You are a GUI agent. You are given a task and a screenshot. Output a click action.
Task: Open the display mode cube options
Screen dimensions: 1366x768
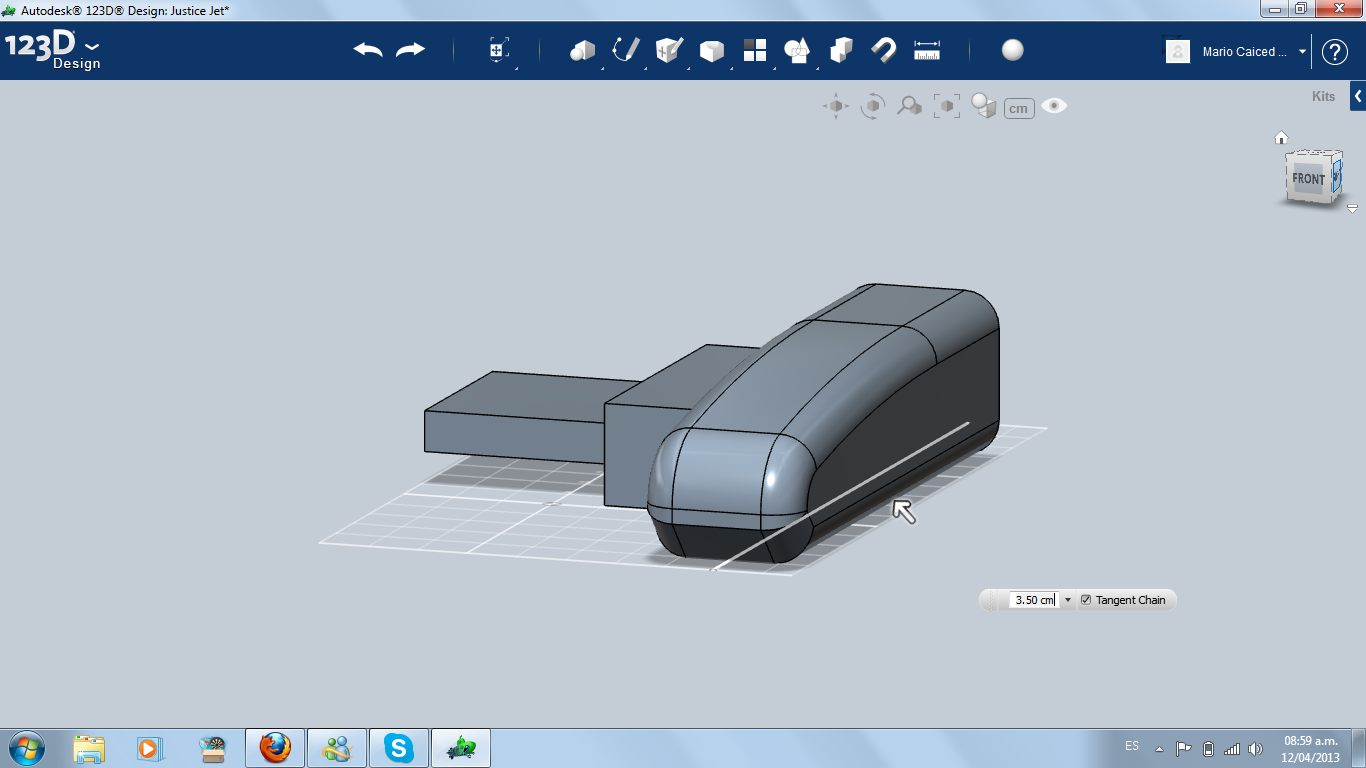click(x=984, y=106)
